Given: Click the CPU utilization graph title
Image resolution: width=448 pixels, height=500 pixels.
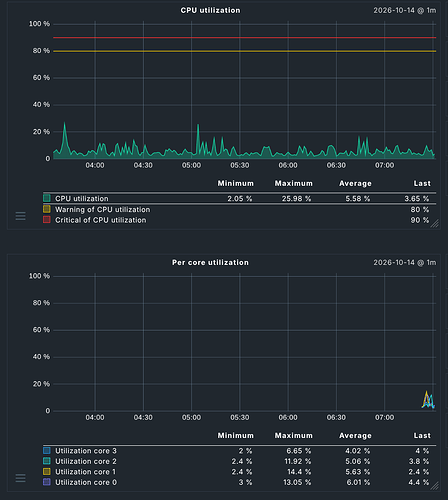Looking at the screenshot, I should click(210, 10).
